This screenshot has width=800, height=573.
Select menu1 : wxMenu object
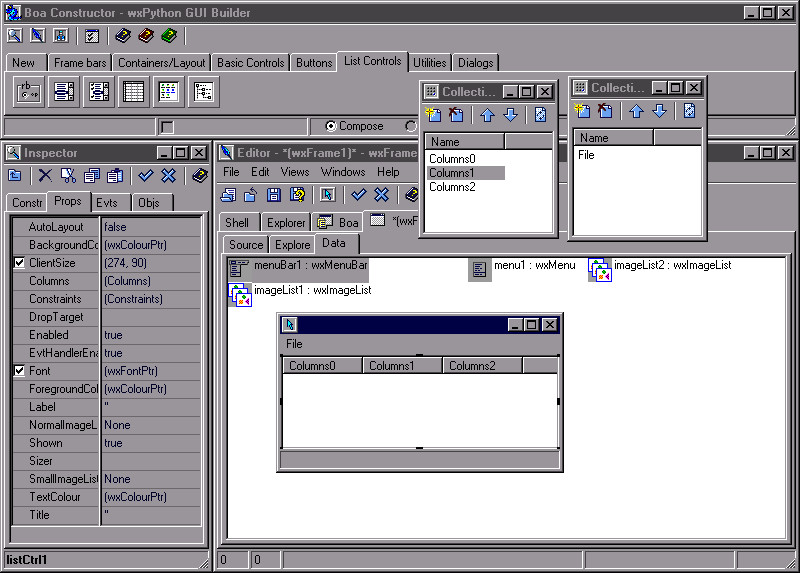[x=521, y=269]
